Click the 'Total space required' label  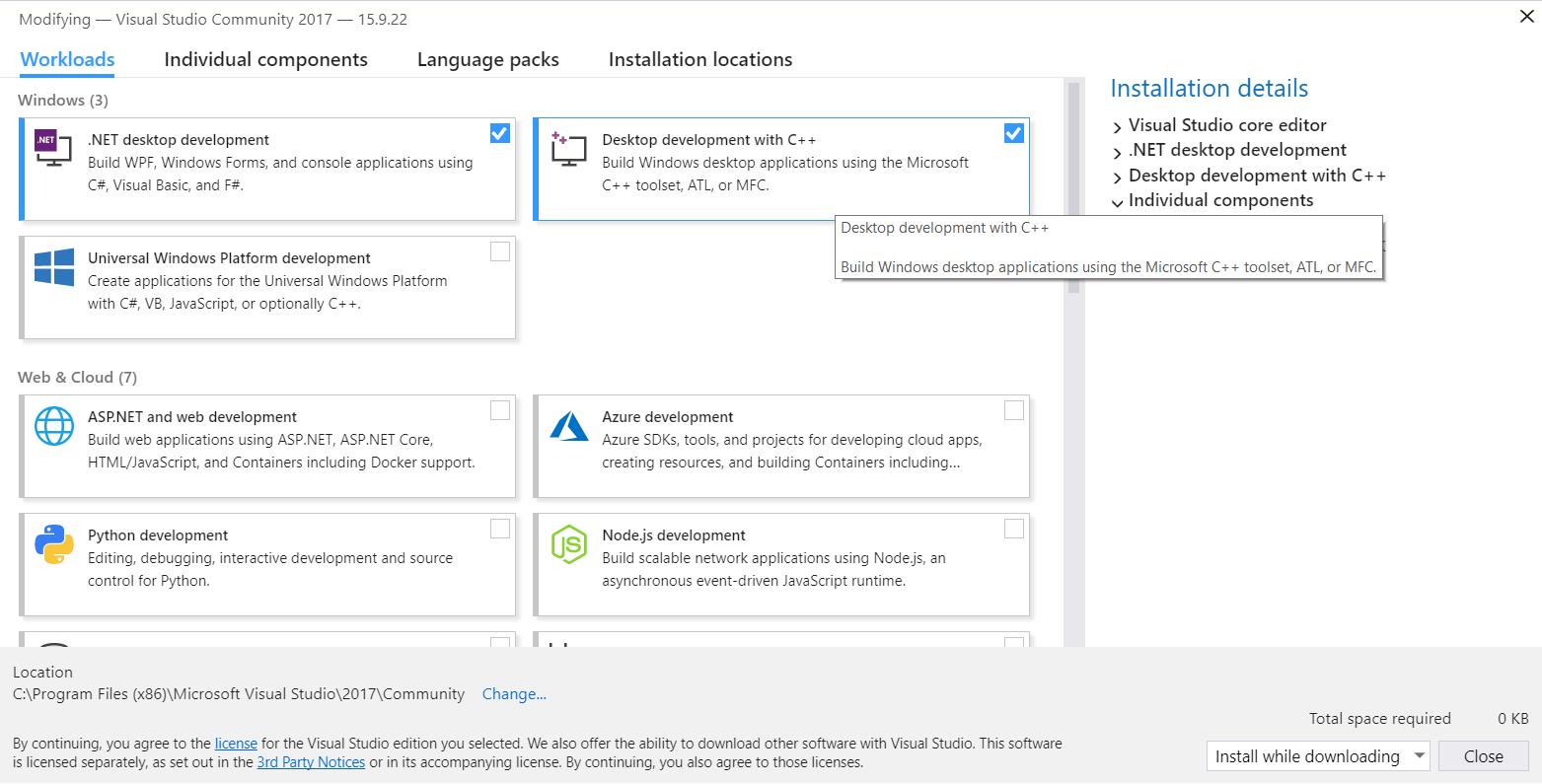pyautogui.click(x=1380, y=719)
